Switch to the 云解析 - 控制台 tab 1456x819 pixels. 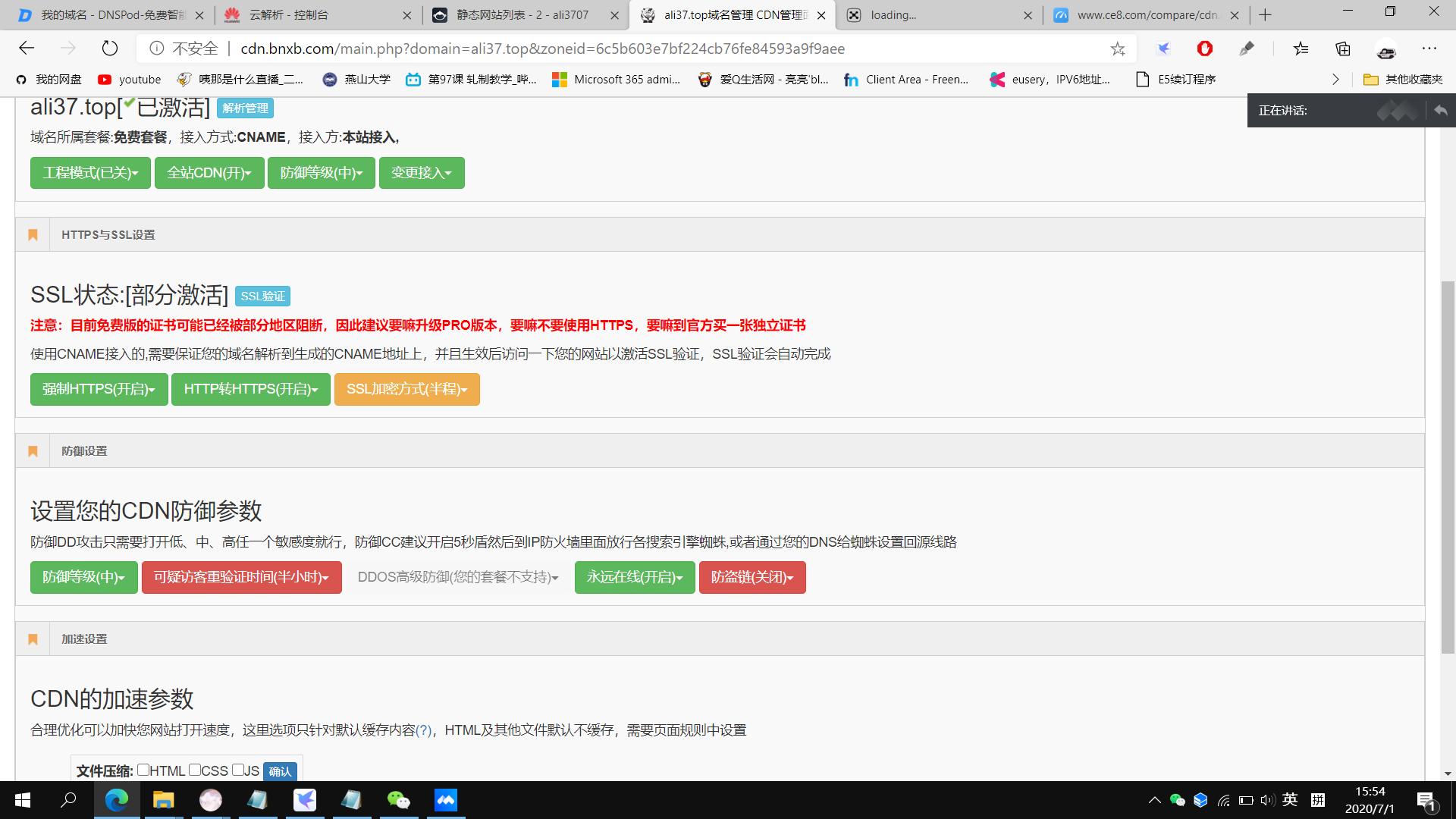(290, 14)
